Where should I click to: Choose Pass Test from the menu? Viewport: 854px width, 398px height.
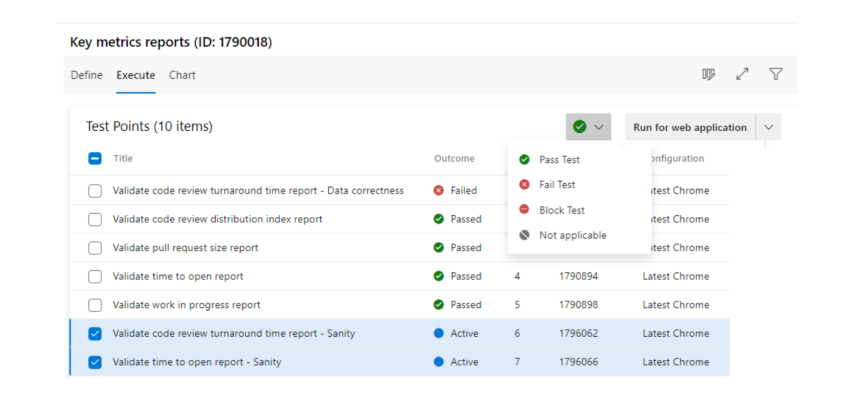(x=580, y=160)
